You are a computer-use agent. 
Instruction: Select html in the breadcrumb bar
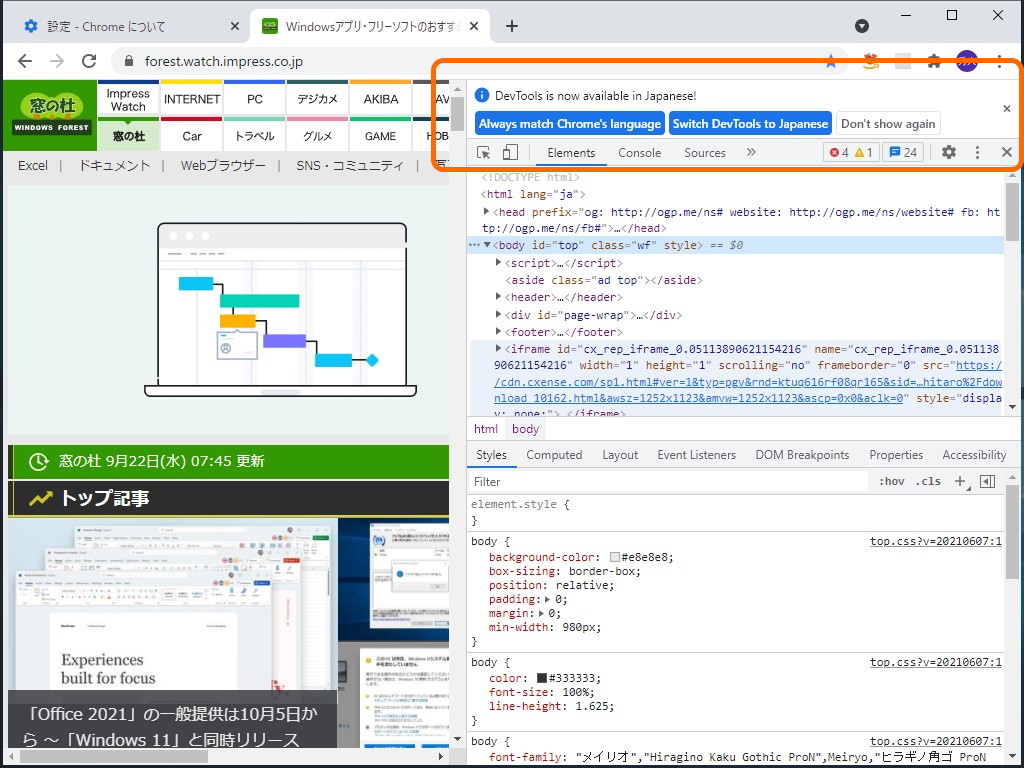click(x=485, y=429)
